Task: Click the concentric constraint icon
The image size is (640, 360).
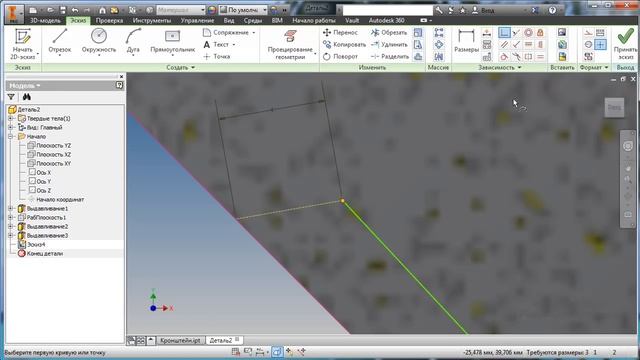Action: click(528, 32)
